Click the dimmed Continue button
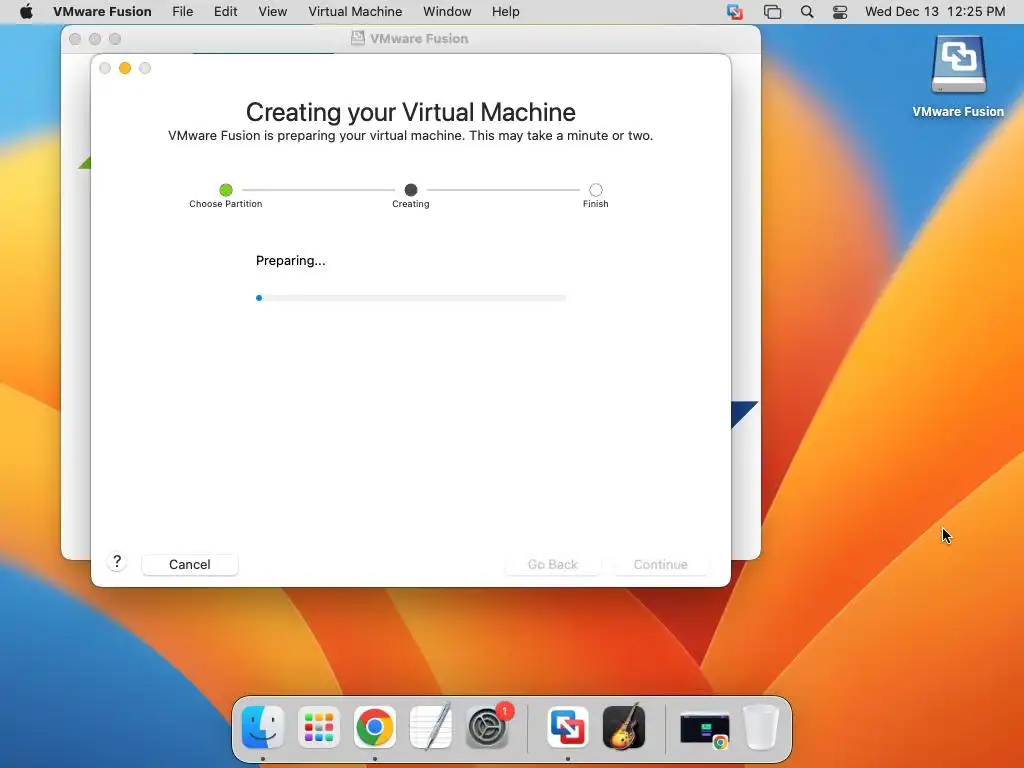The image size is (1024, 768). point(660,564)
